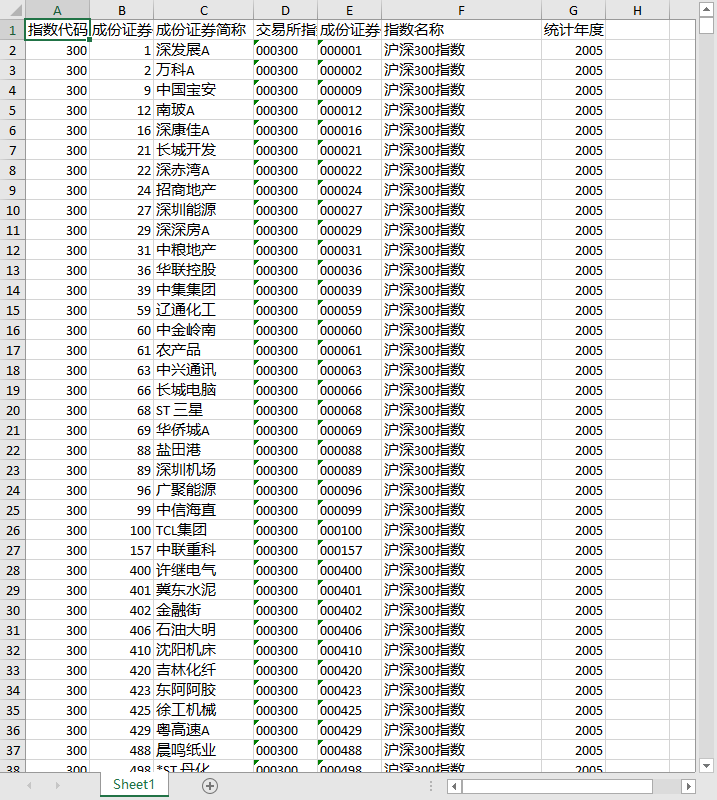Select column B header
Viewport: 717px width, 800px height.
(x=121, y=10)
